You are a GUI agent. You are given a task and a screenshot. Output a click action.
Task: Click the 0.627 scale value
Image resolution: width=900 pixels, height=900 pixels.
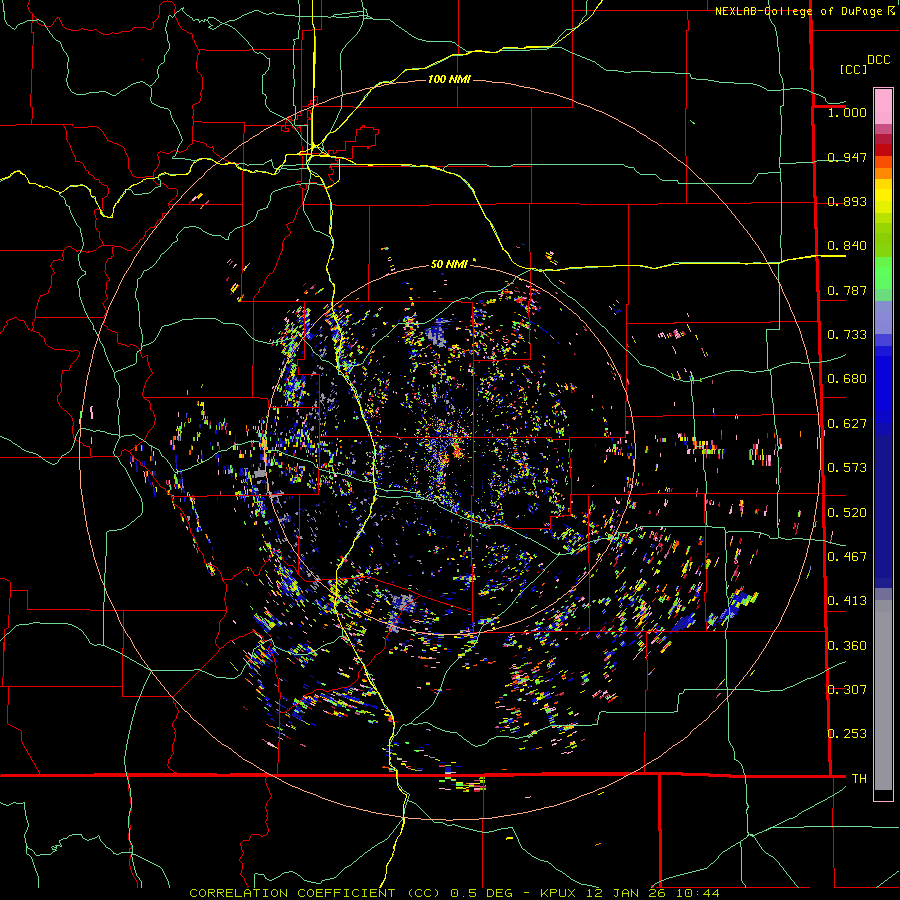pos(847,424)
